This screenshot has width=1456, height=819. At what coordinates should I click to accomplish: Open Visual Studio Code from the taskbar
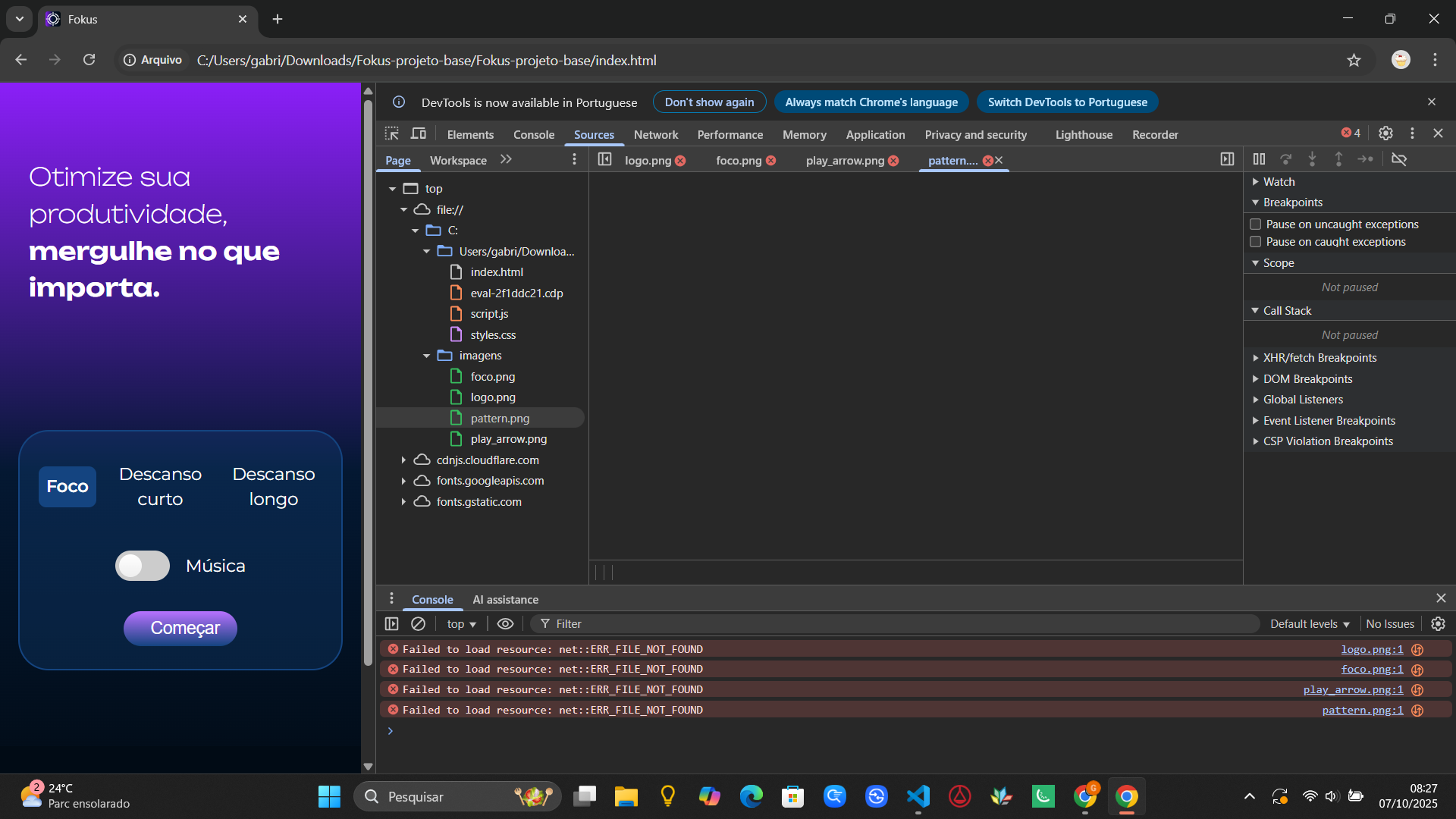tap(918, 796)
